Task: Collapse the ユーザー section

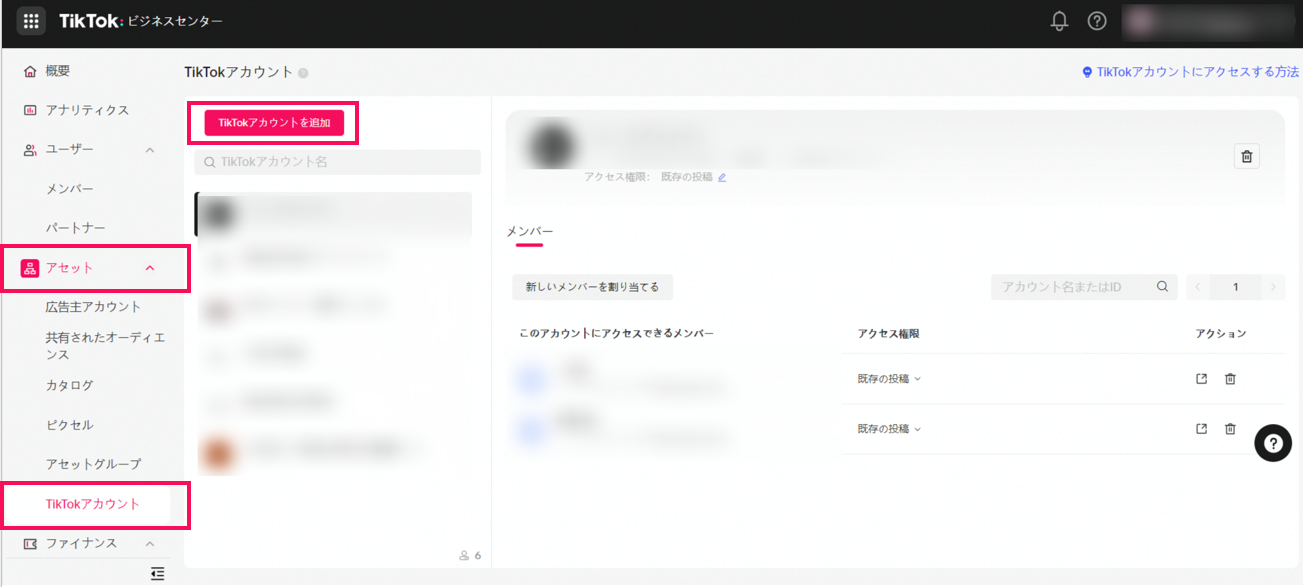Action: 150,150
